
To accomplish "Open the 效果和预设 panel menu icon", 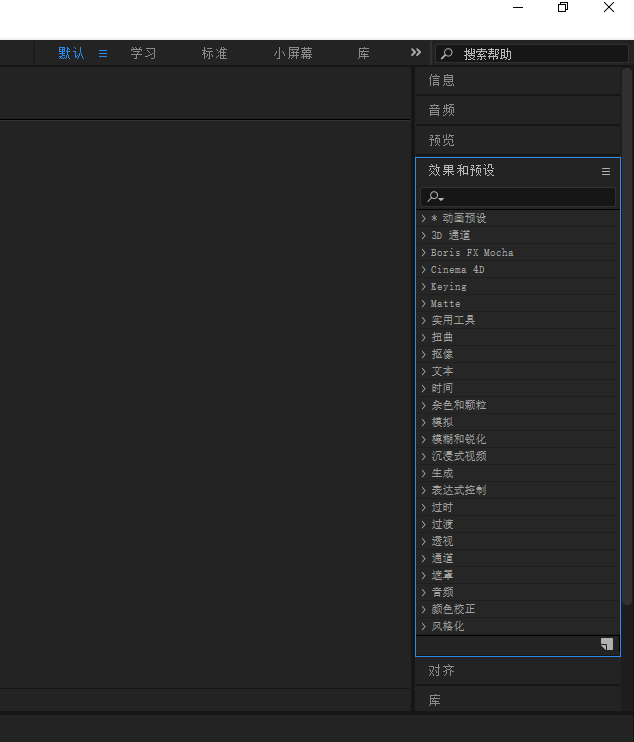I will point(606,171).
